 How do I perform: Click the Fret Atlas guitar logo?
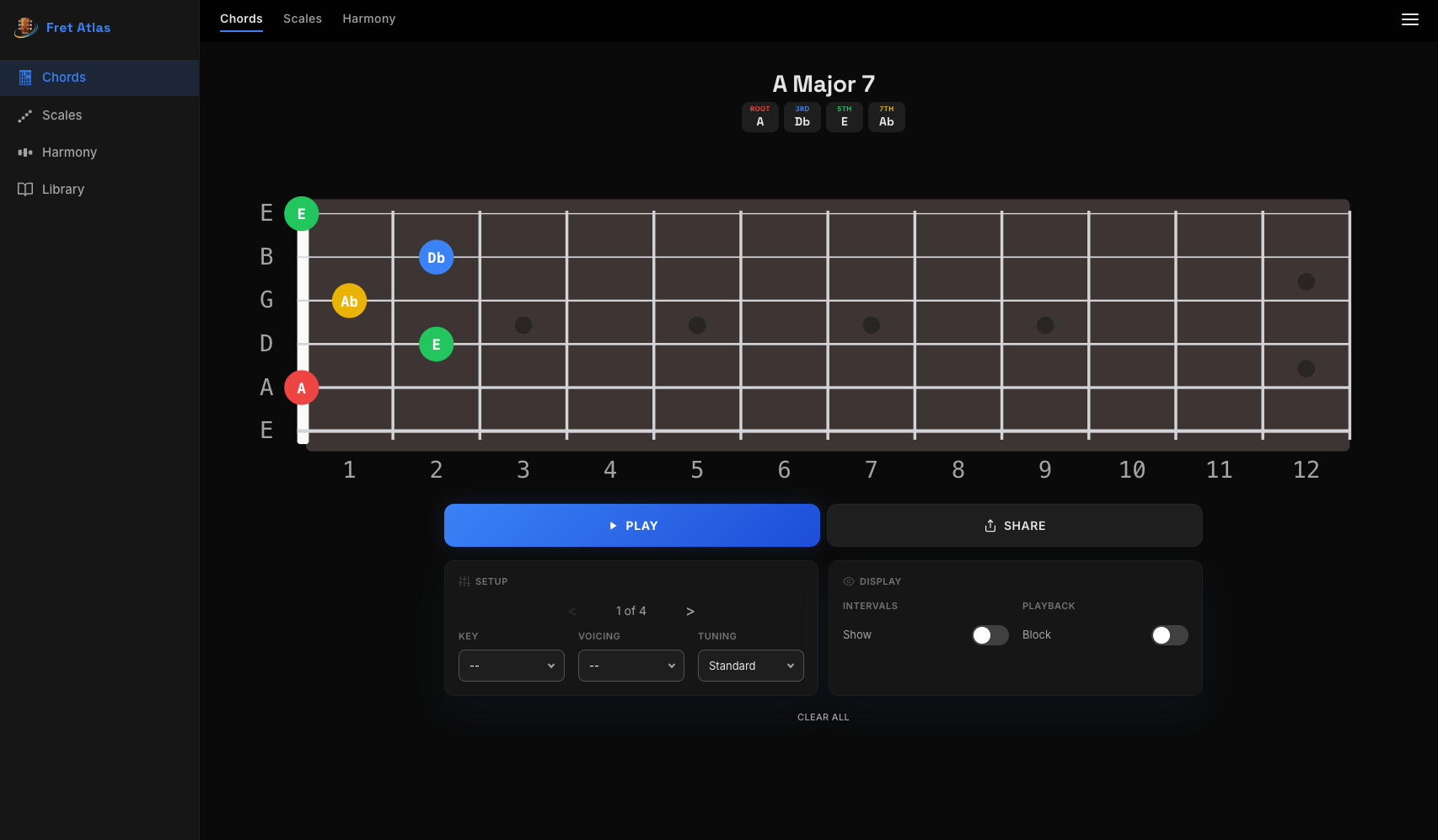point(25,27)
